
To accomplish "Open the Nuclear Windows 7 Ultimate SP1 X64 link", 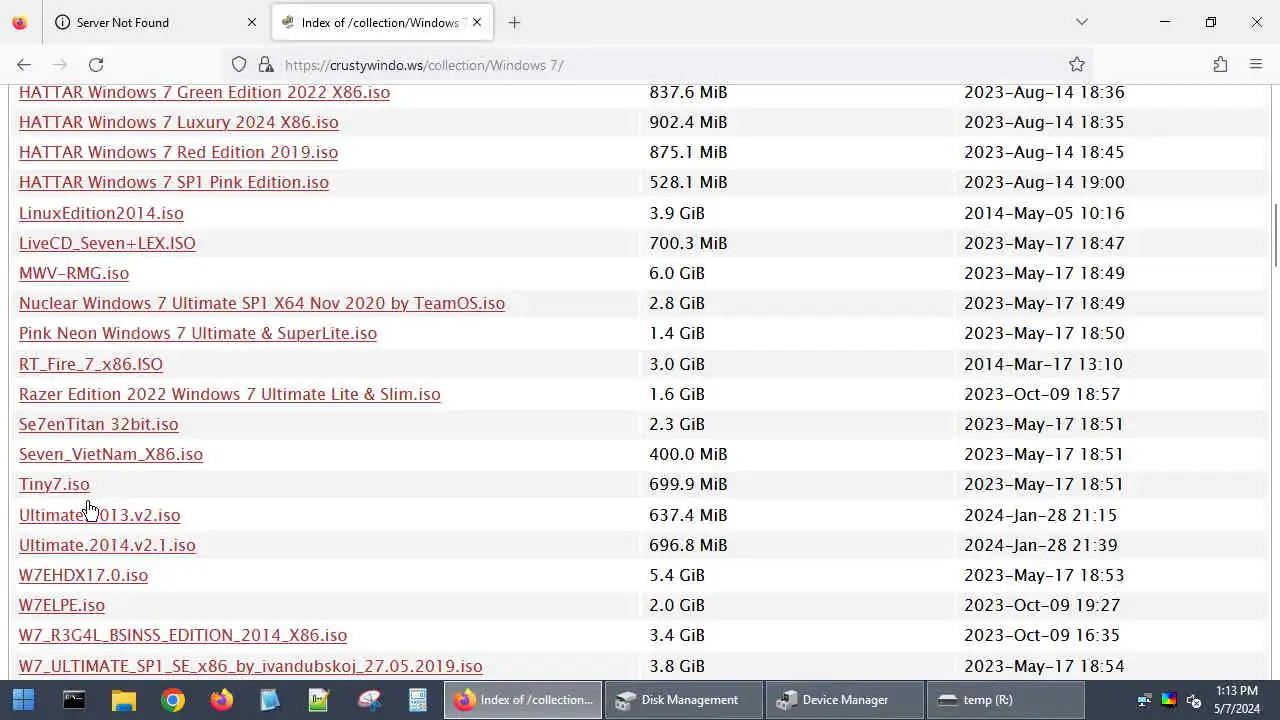I will point(262,303).
